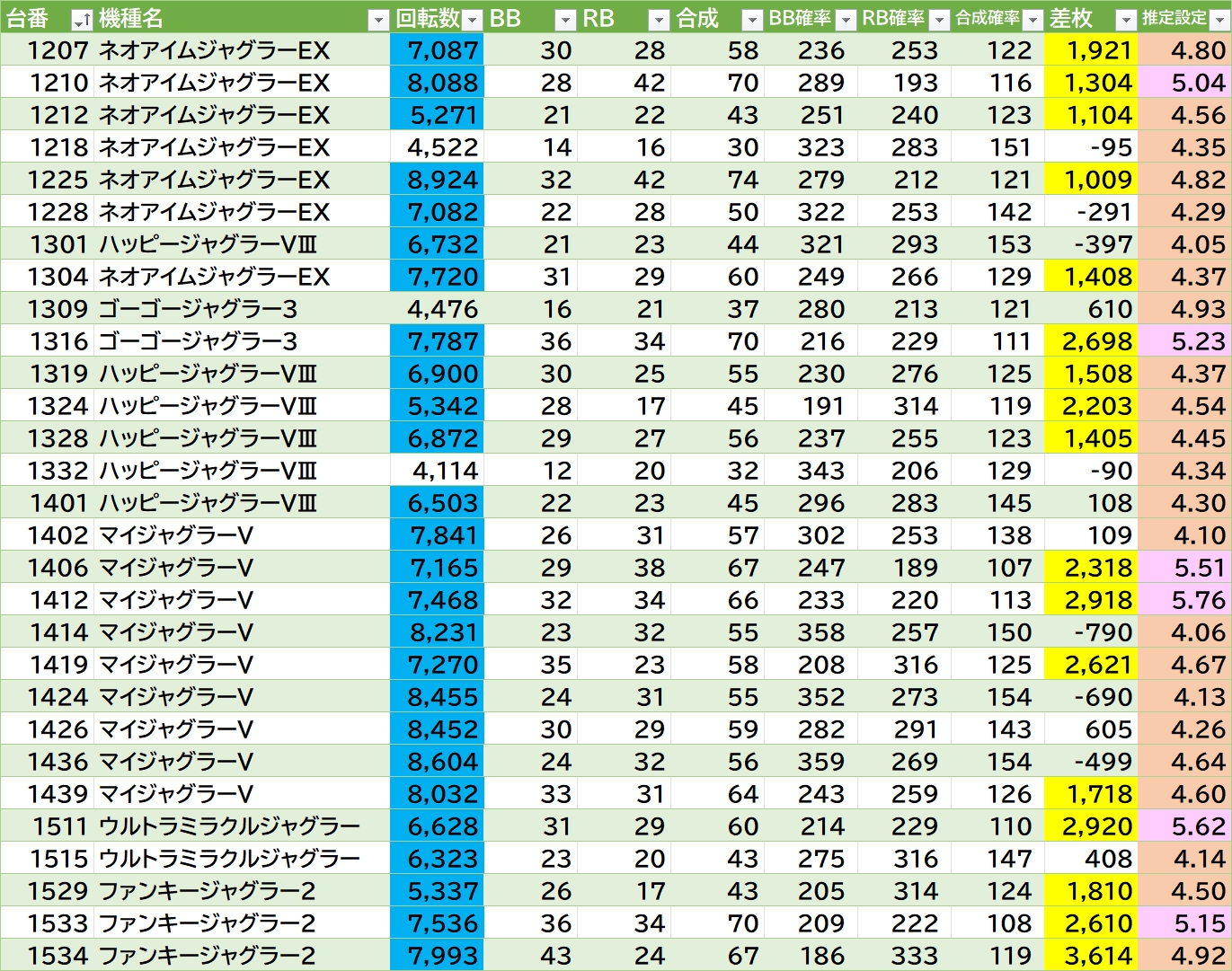The image size is (1232, 971).
Task: Click the BB value 43 in row 1534
Action: click(530, 956)
